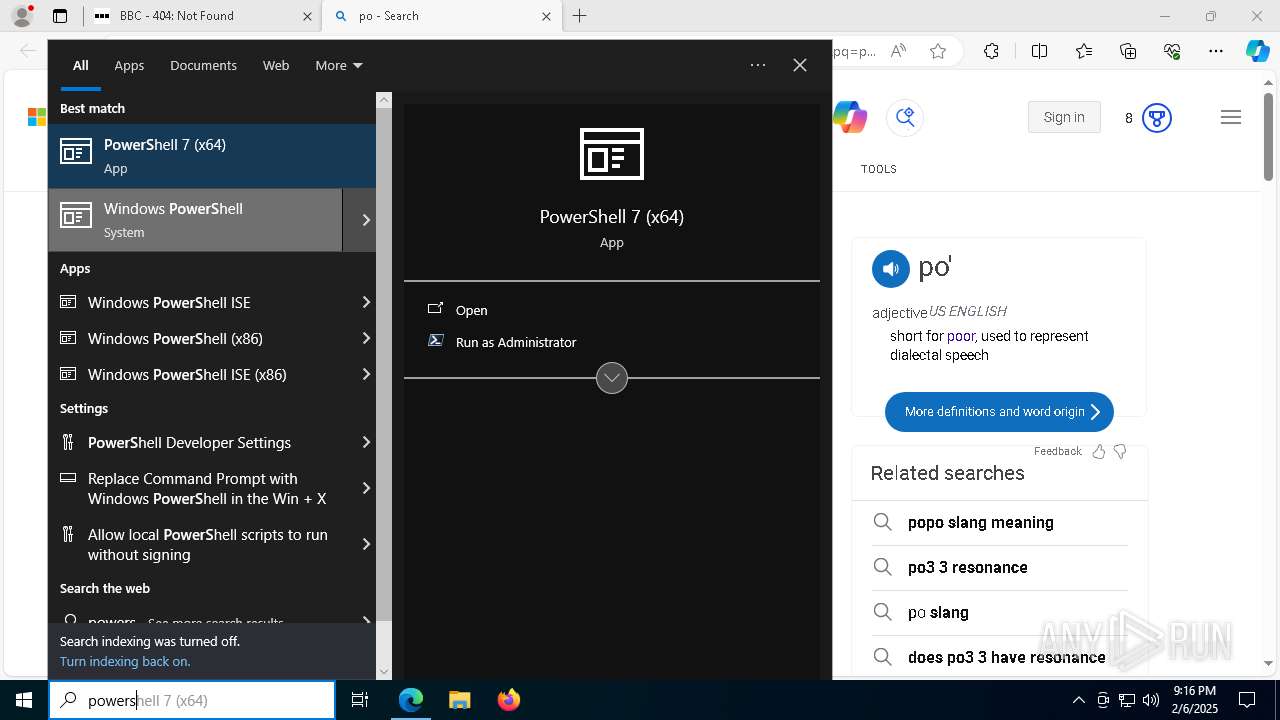
Task: Click Open in PowerShell 7 details pane
Action: (471, 310)
